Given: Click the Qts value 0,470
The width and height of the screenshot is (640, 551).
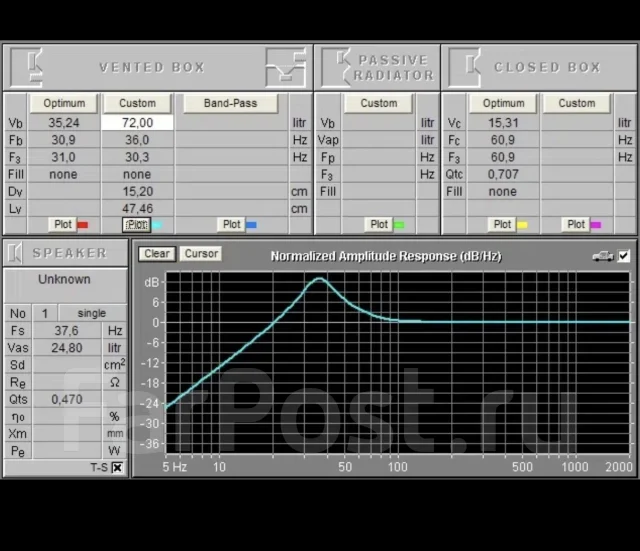Looking at the screenshot, I should 67,399.
